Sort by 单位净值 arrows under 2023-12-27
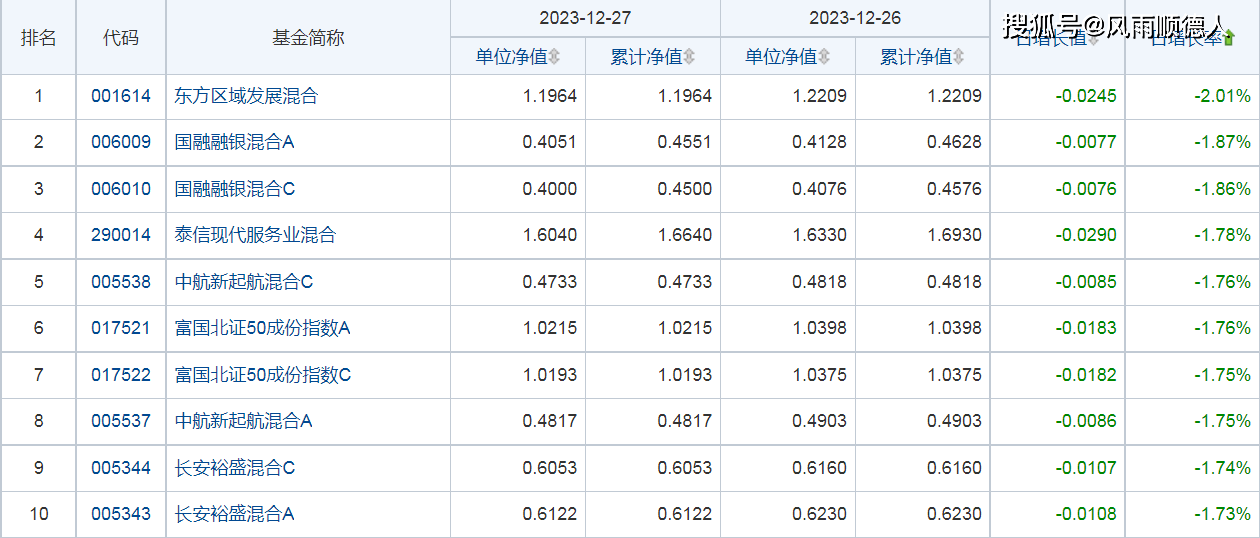The height and width of the screenshot is (538, 1260). tap(554, 57)
